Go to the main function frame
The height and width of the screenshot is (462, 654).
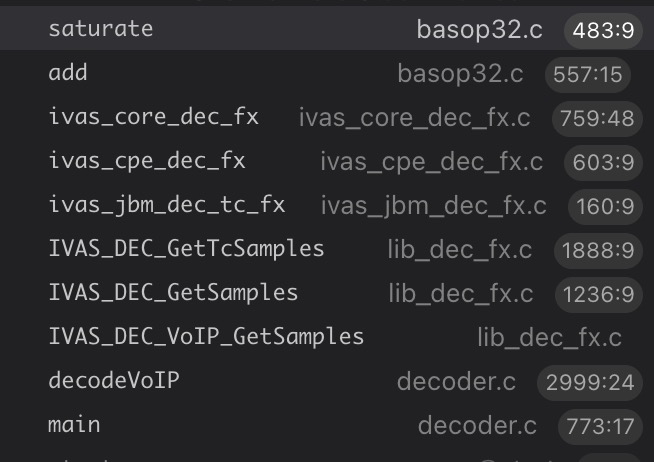tap(74, 425)
